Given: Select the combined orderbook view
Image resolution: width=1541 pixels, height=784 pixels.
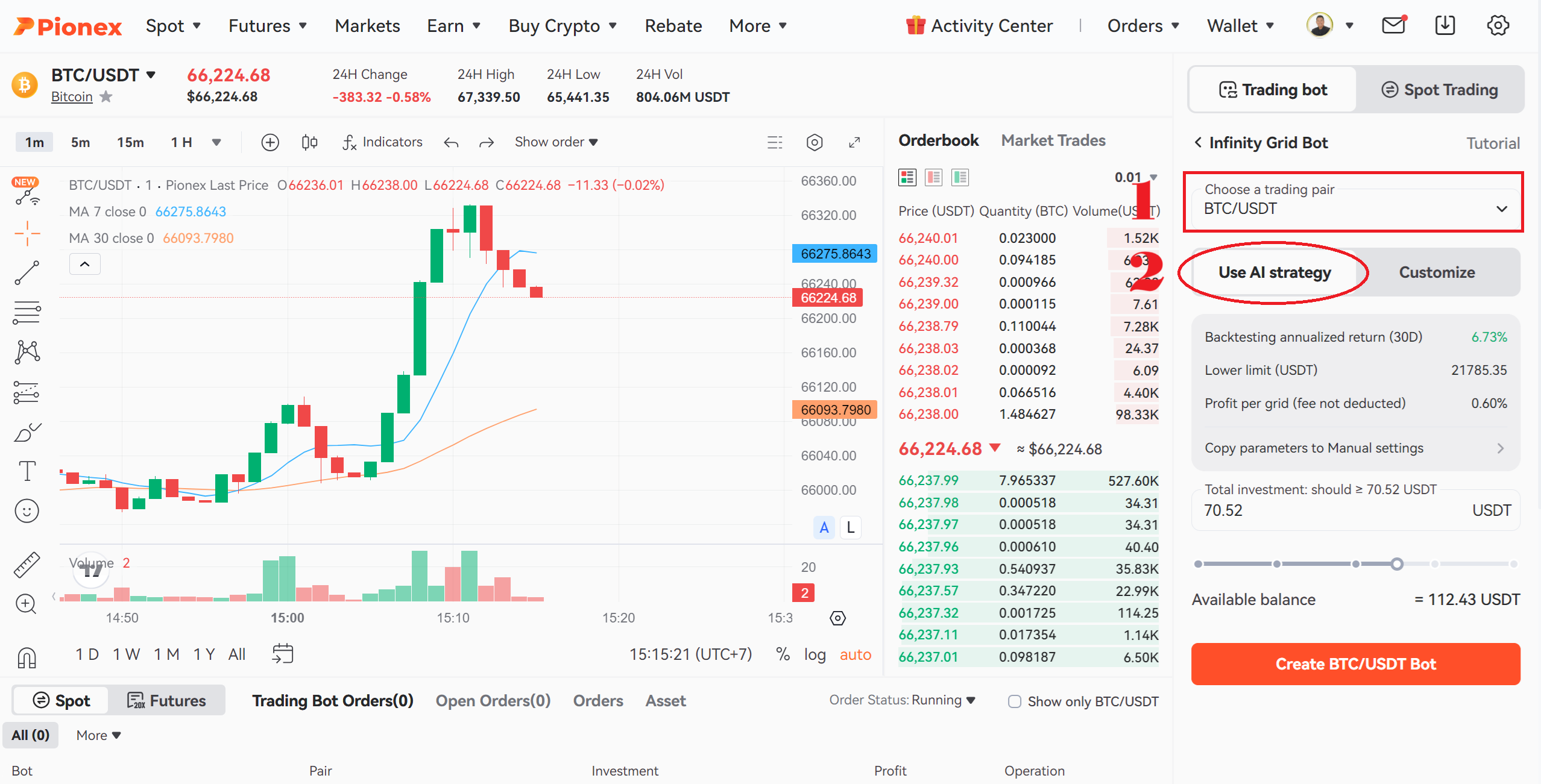Looking at the screenshot, I should tap(907, 177).
